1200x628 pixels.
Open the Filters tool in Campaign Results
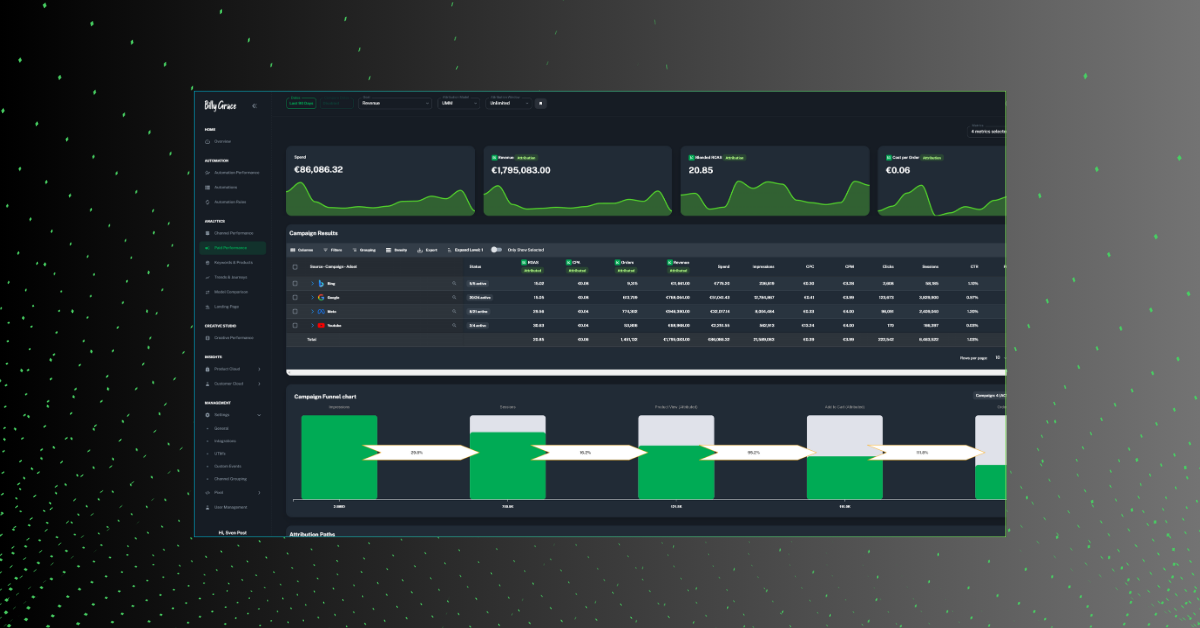coord(330,249)
